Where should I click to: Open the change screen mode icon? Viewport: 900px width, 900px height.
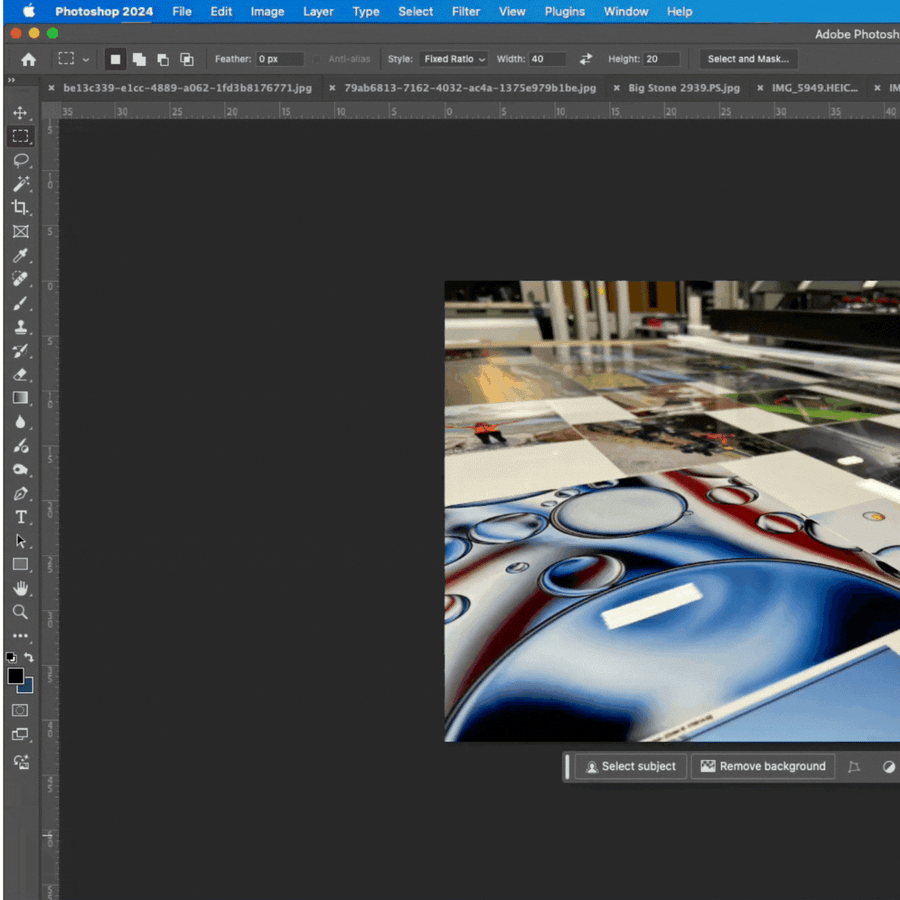[20, 734]
